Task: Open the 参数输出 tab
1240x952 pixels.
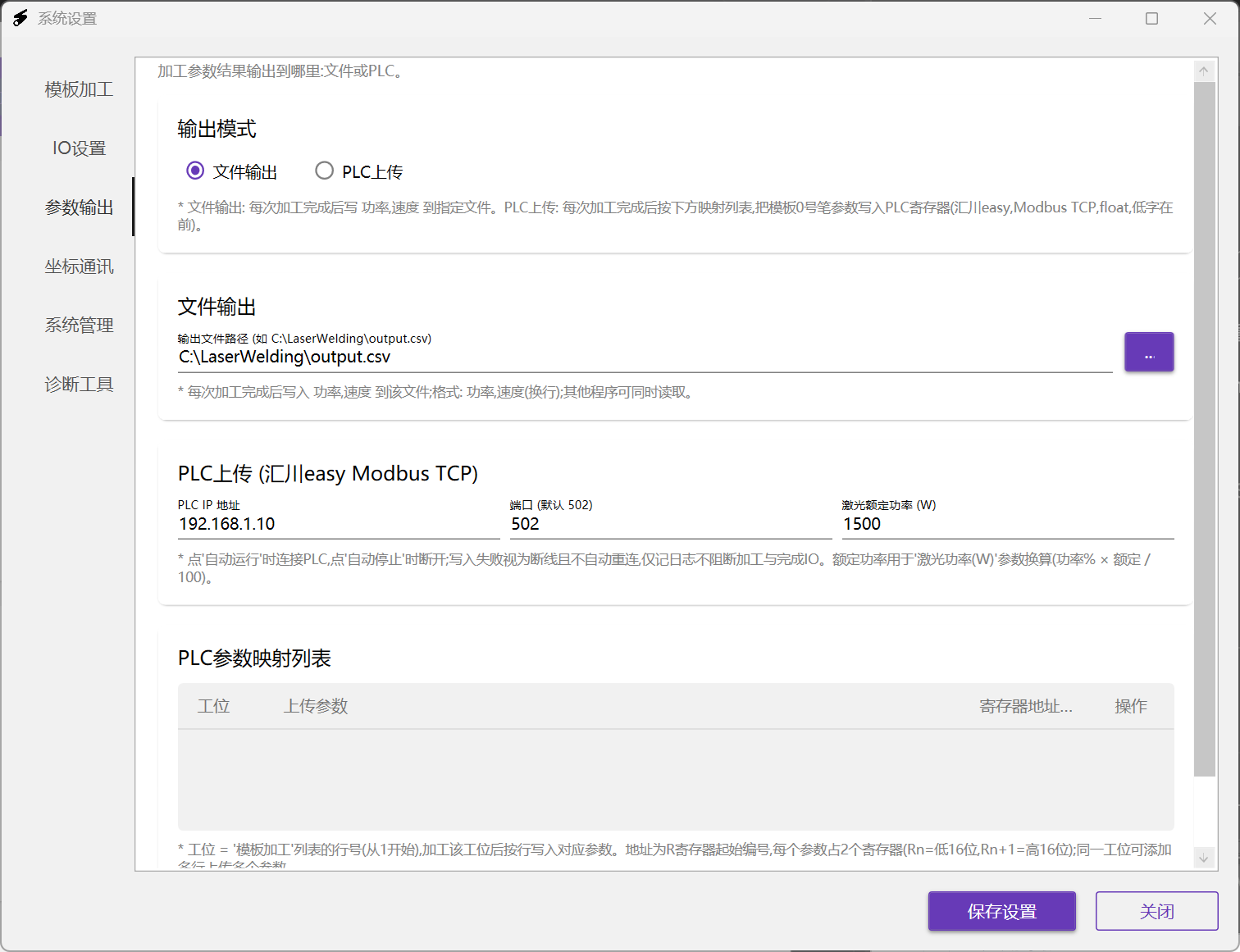Action: [79, 207]
